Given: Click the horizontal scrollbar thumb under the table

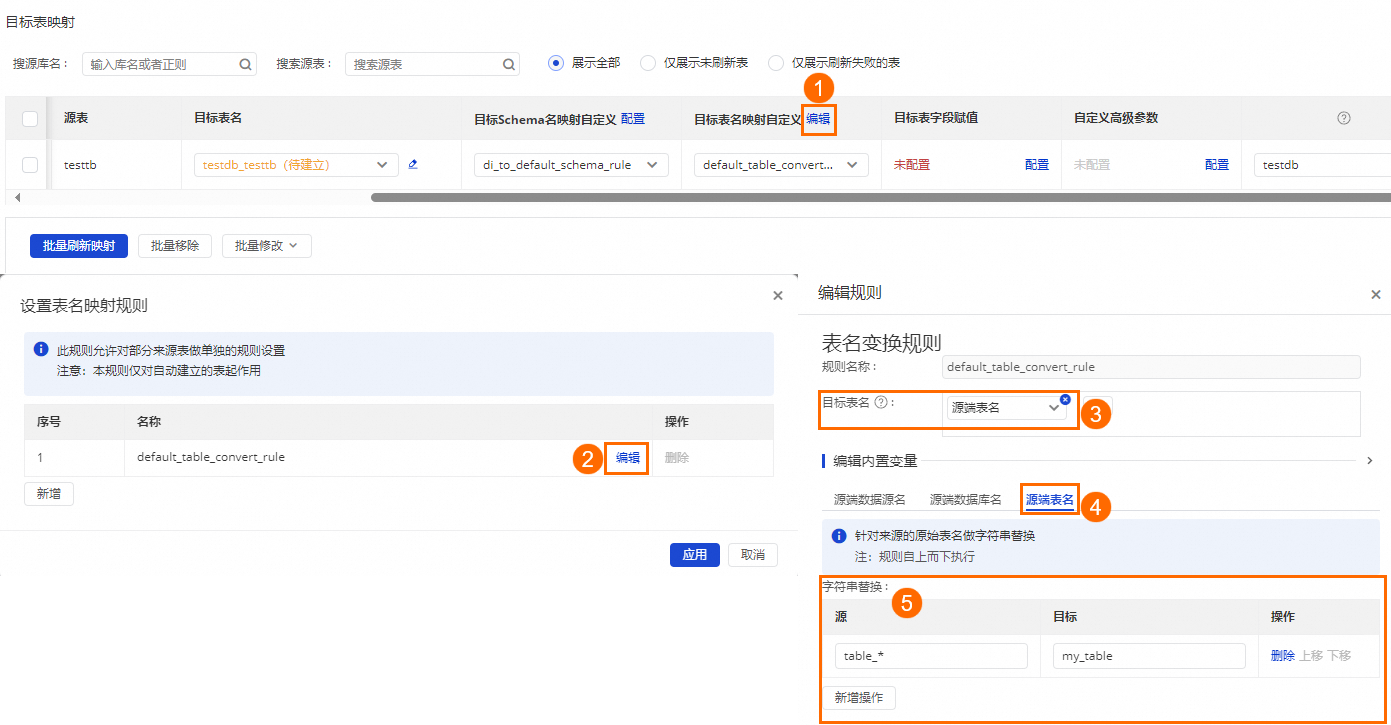Looking at the screenshot, I should 880,197.
